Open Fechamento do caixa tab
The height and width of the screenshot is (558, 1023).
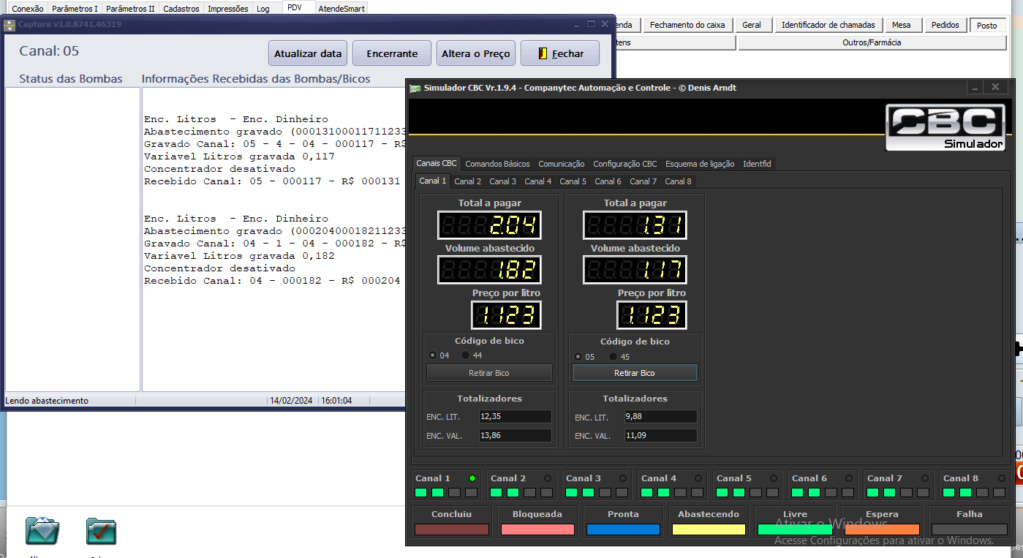coord(687,25)
